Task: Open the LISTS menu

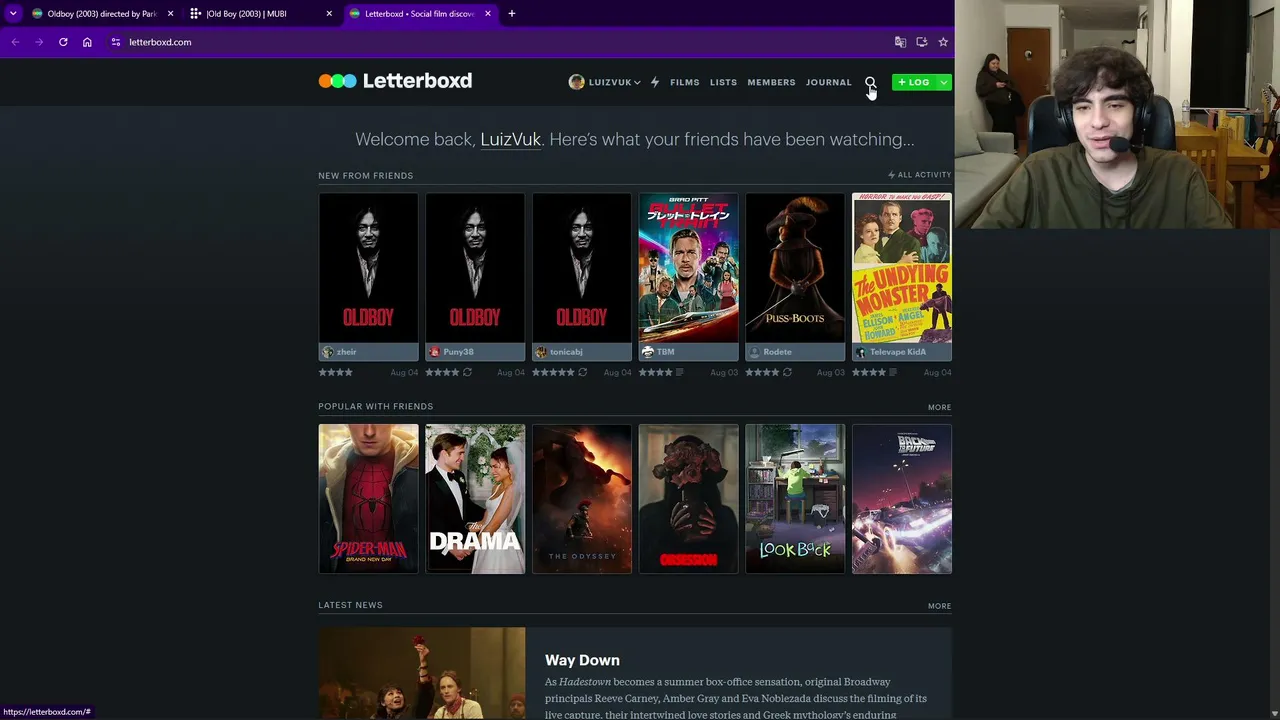Action: [x=723, y=82]
